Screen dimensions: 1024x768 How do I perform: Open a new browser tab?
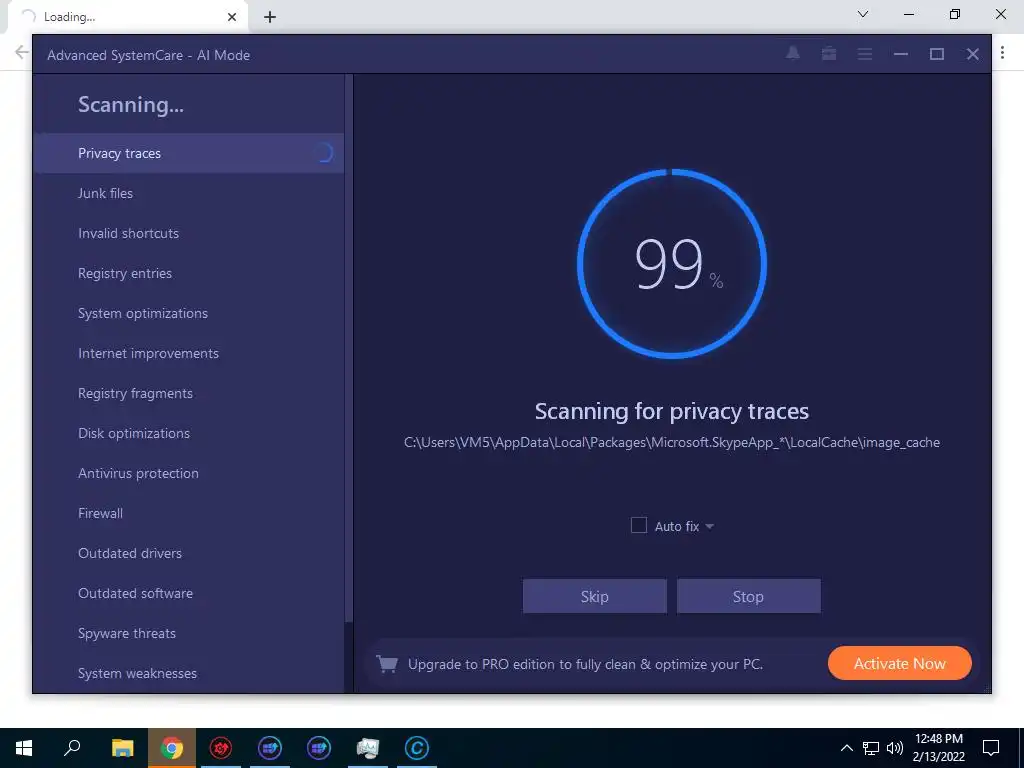point(270,17)
